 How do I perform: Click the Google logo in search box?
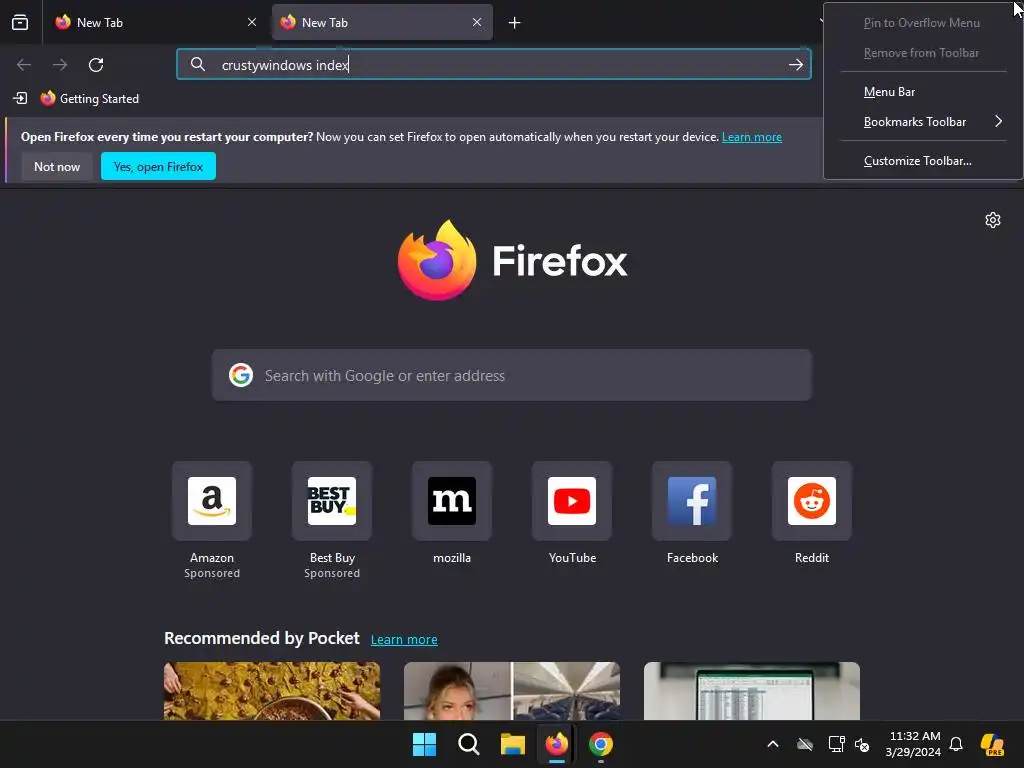(241, 376)
